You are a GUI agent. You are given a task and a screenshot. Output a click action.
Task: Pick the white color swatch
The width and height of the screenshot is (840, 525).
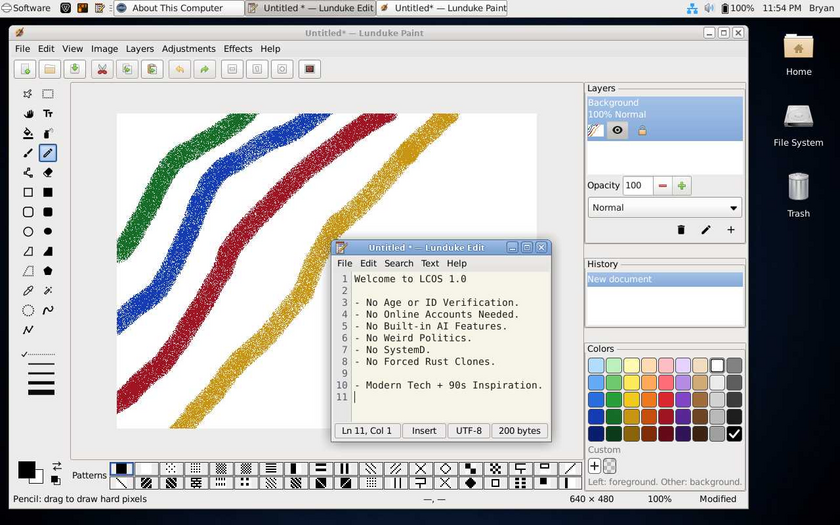pos(717,365)
